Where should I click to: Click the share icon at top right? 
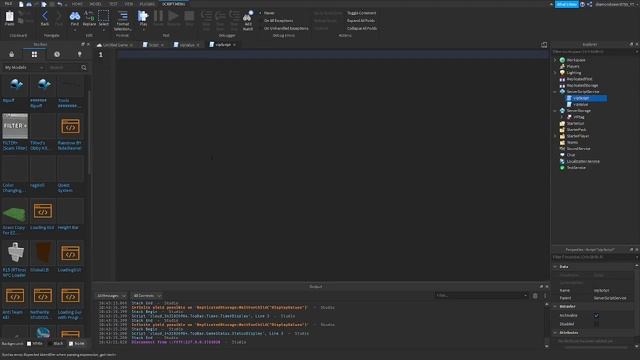(x=589, y=4)
